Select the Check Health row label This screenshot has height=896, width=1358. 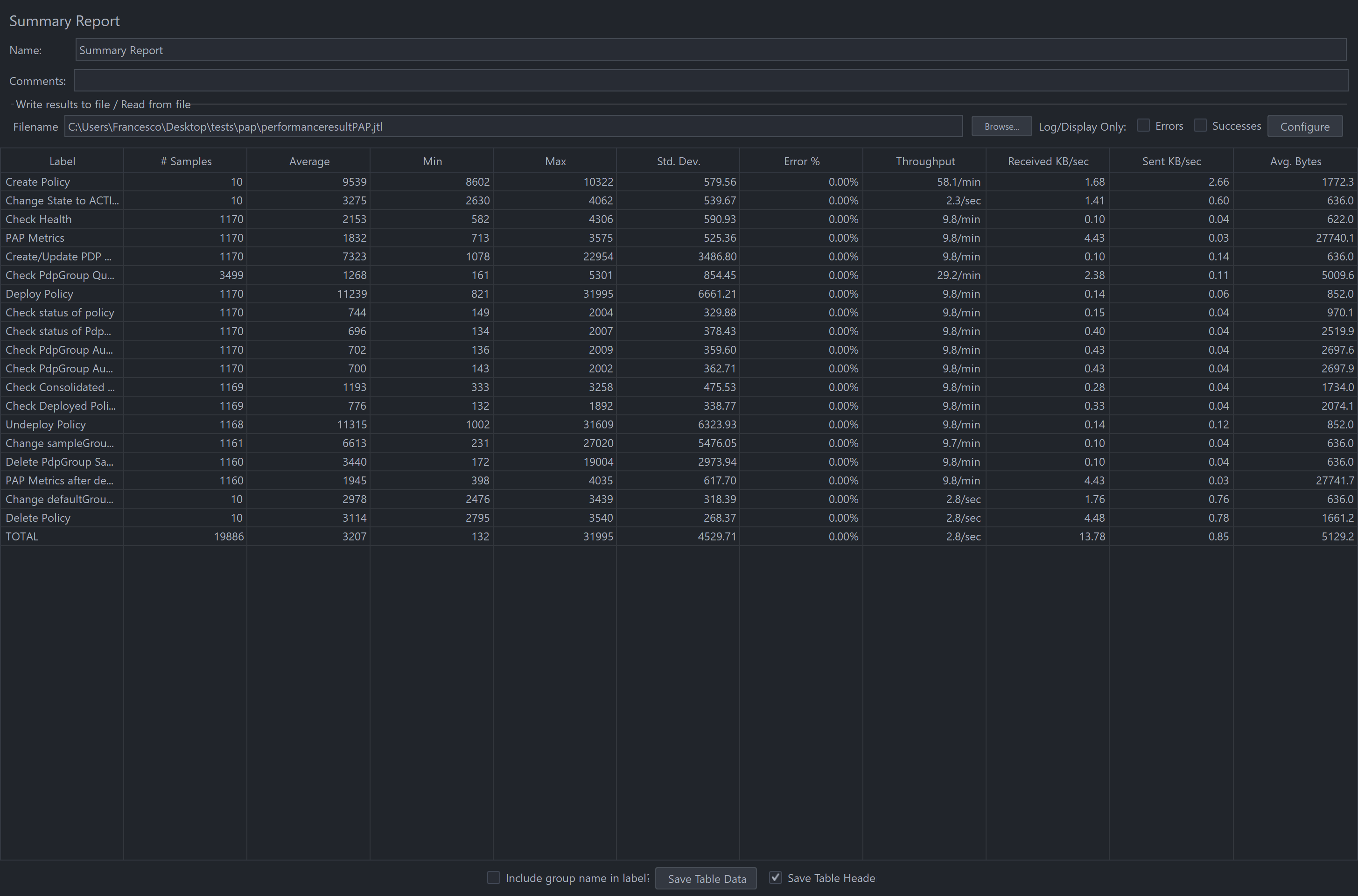click(x=62, y=219)
